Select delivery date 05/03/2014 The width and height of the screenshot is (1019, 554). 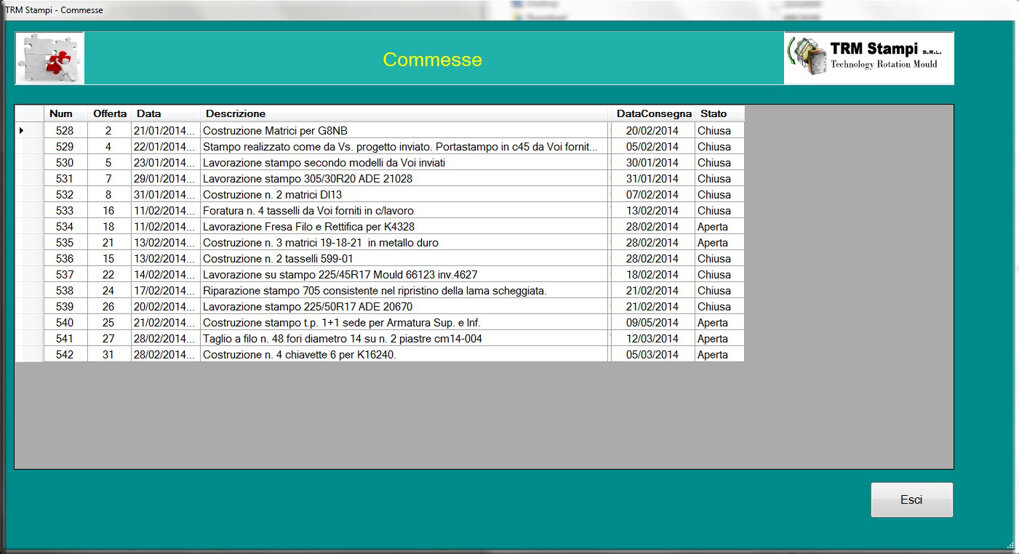tap(653, 354)
